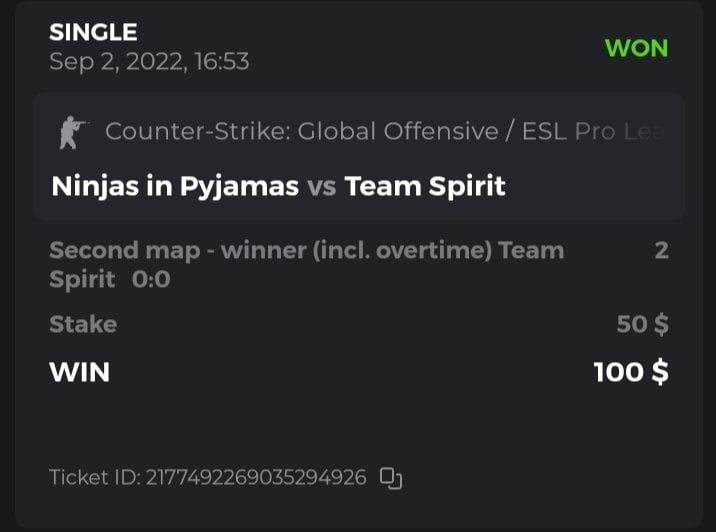Click the 50 $ stake amount

(x=642, y=324)
